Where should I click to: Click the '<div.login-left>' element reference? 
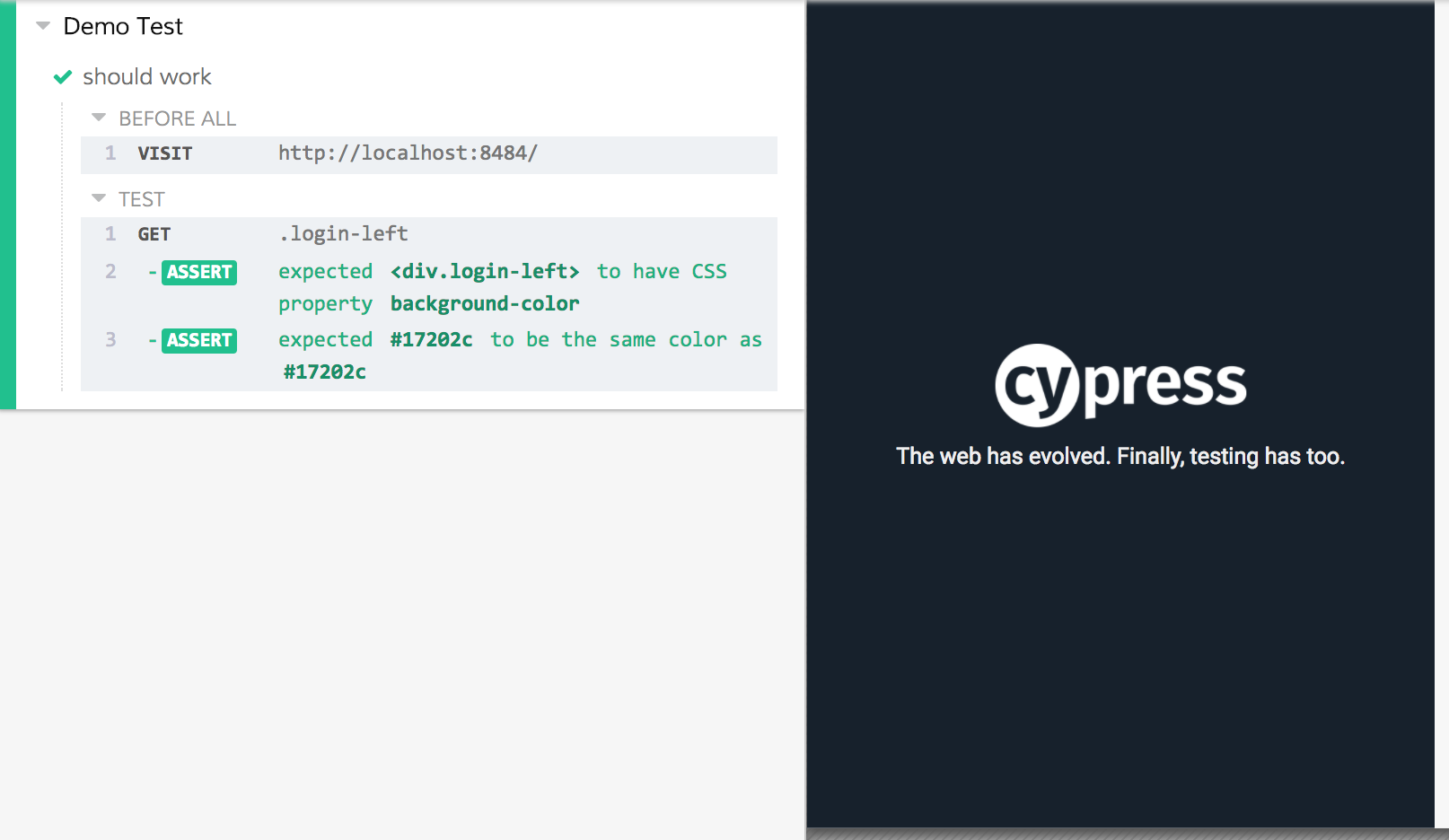pos(485,271)
